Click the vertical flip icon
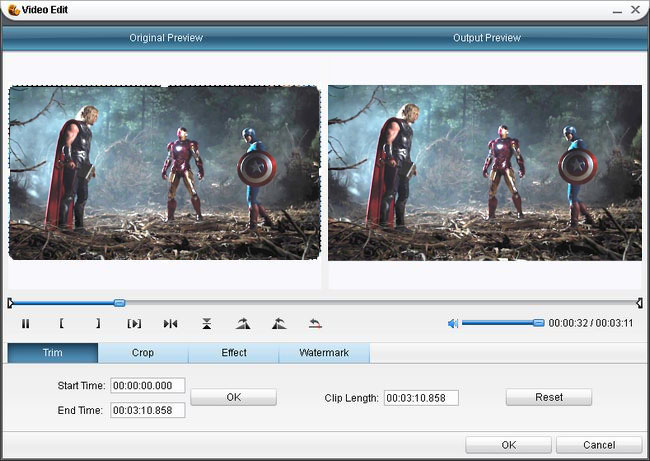This screenshot has height=461, width=650. (206, 324)
